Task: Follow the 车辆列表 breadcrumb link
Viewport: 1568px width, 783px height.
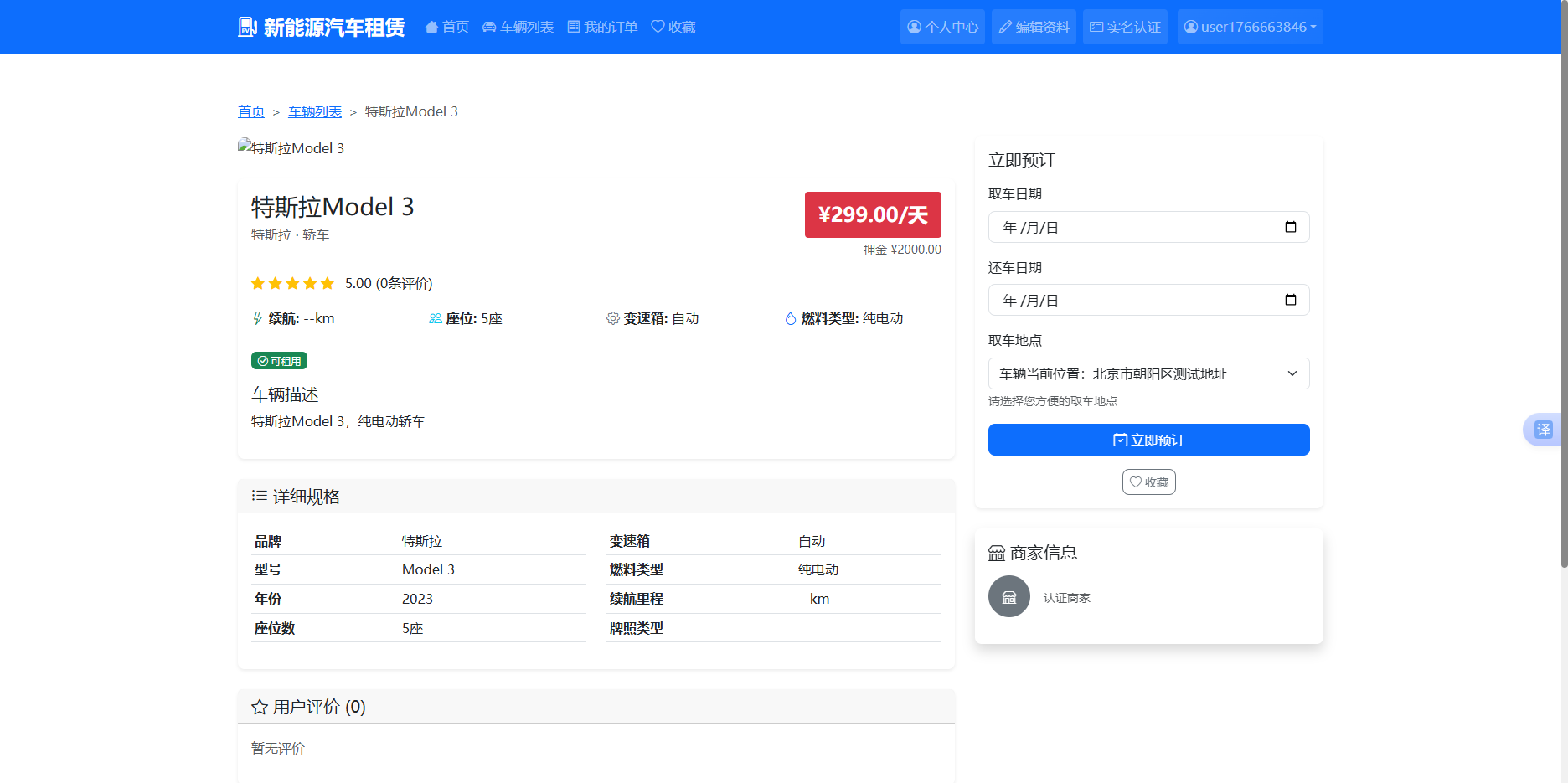Action: (x=315, y=111)
